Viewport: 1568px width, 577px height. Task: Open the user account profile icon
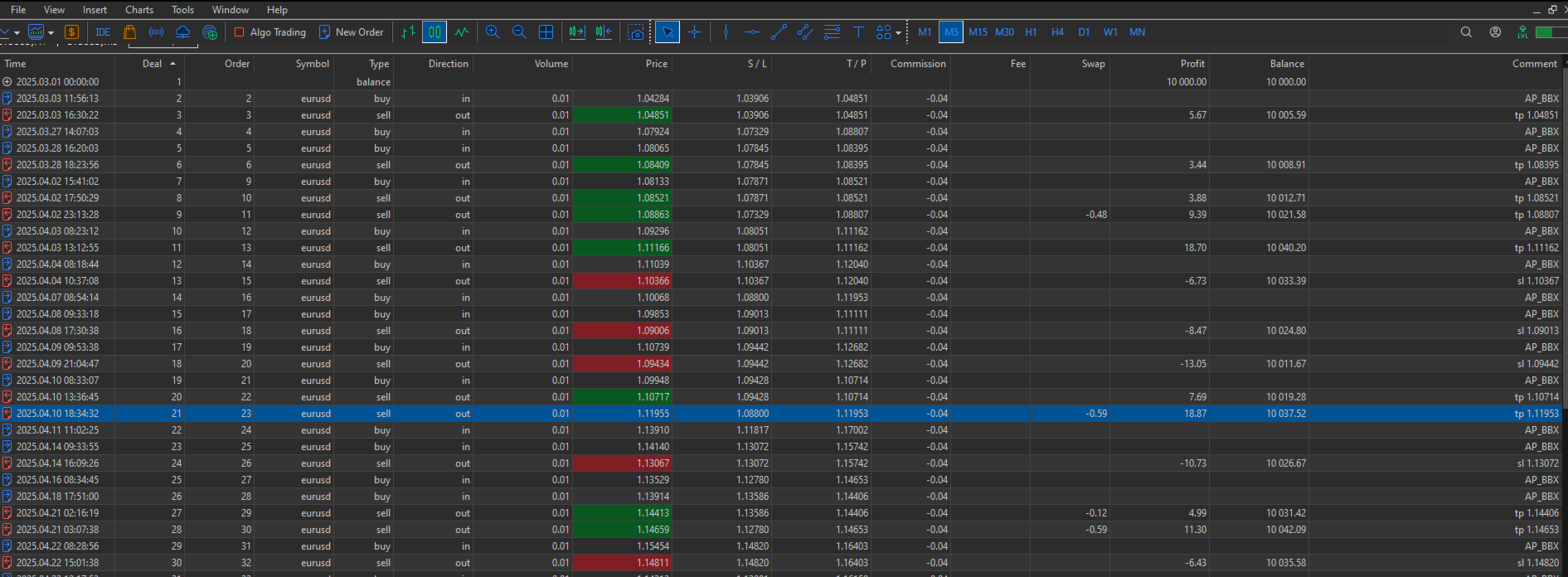pos(1495,32)
